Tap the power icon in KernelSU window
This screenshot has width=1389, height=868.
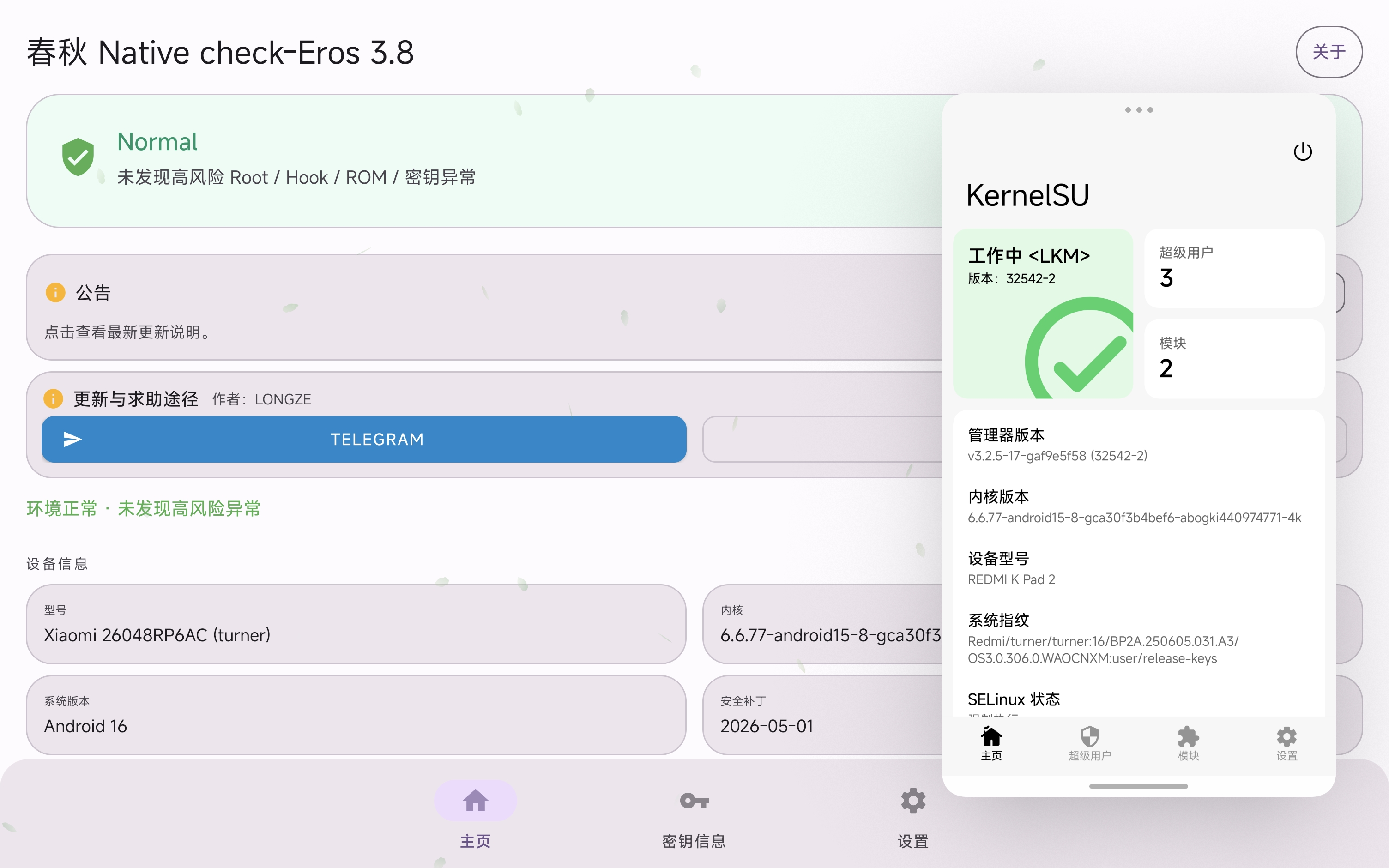coord(1302,151)
